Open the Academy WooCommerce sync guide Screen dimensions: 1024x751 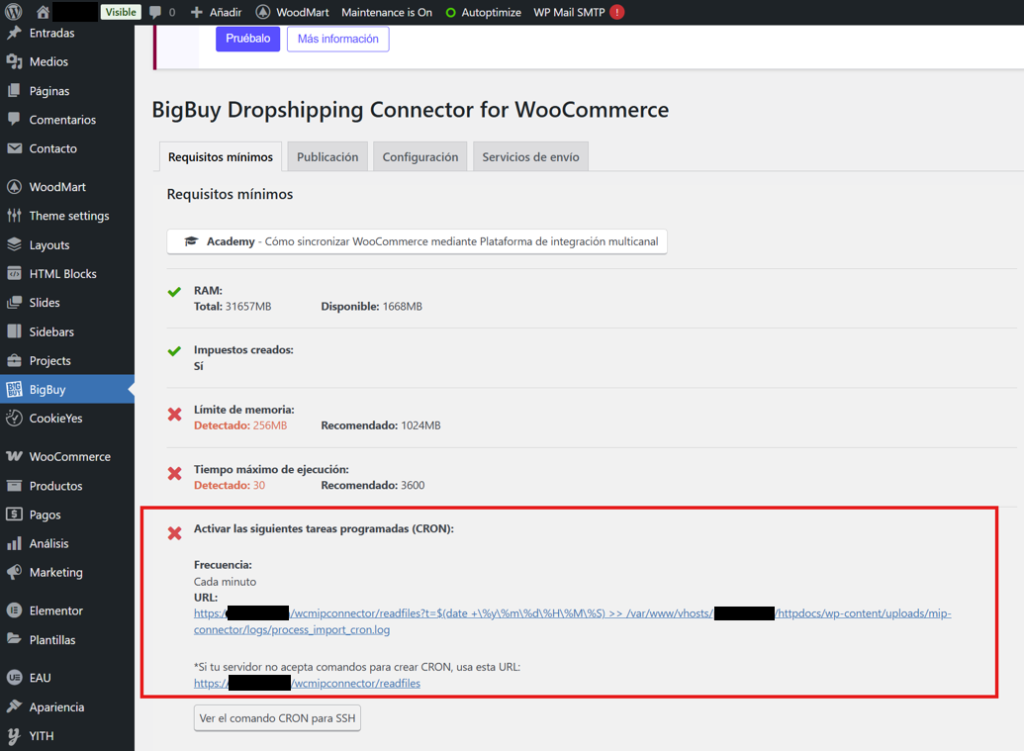coord(416,242)
